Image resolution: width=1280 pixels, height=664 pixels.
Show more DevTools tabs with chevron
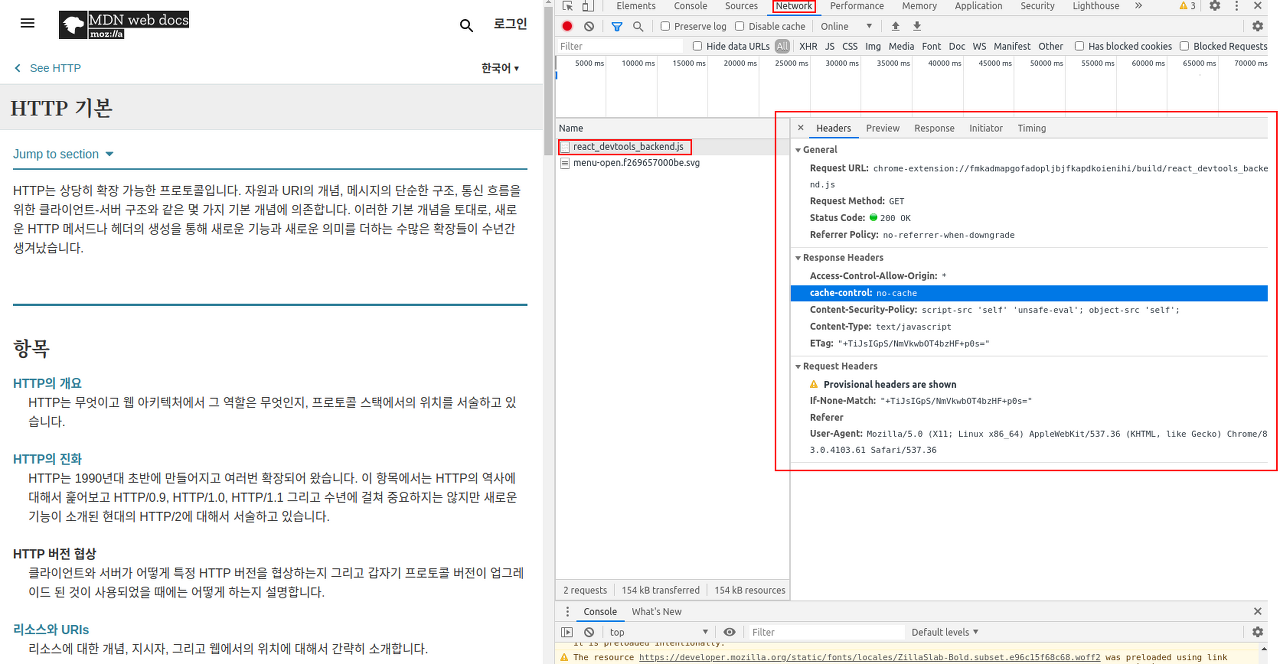pos(1138,6)
